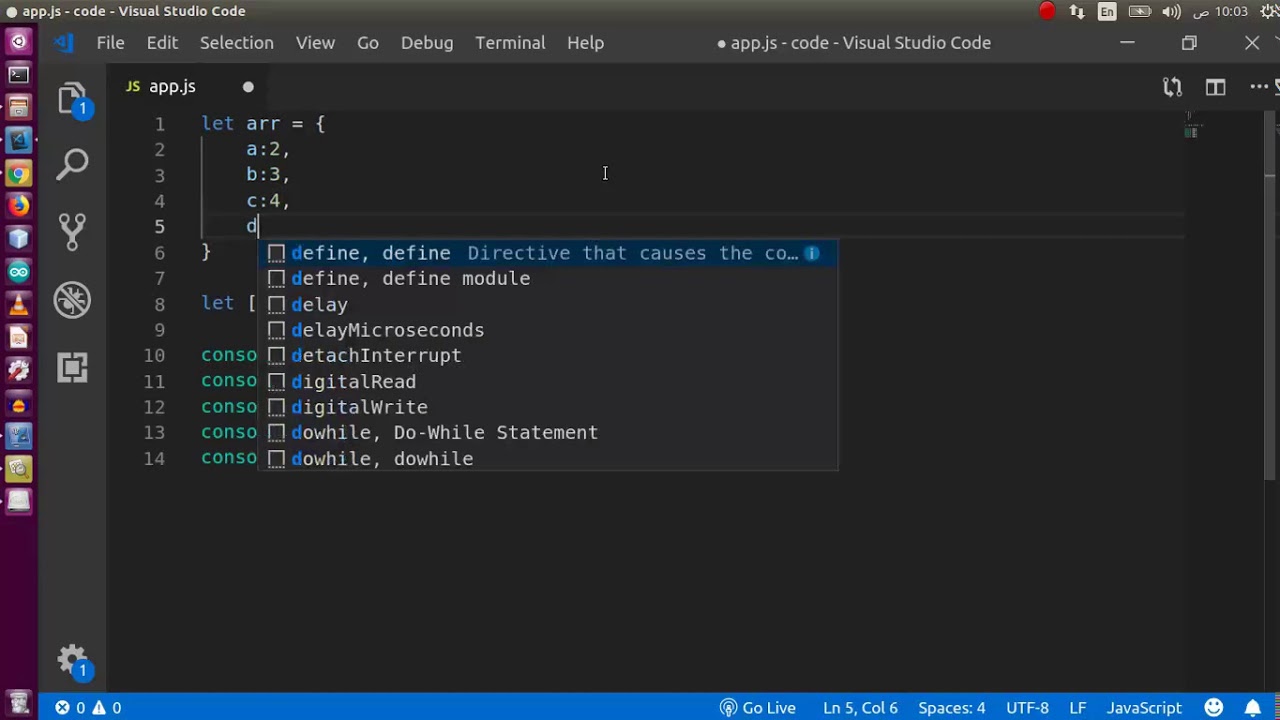Screen dimensions: 1280x720
Task: Click the unsaved dot on the app.js tab
Action: [248, 87]
